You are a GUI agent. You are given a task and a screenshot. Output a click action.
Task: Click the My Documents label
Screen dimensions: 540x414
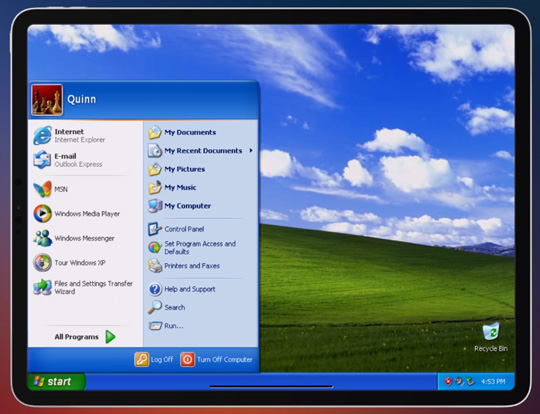(x=190, y=132)
